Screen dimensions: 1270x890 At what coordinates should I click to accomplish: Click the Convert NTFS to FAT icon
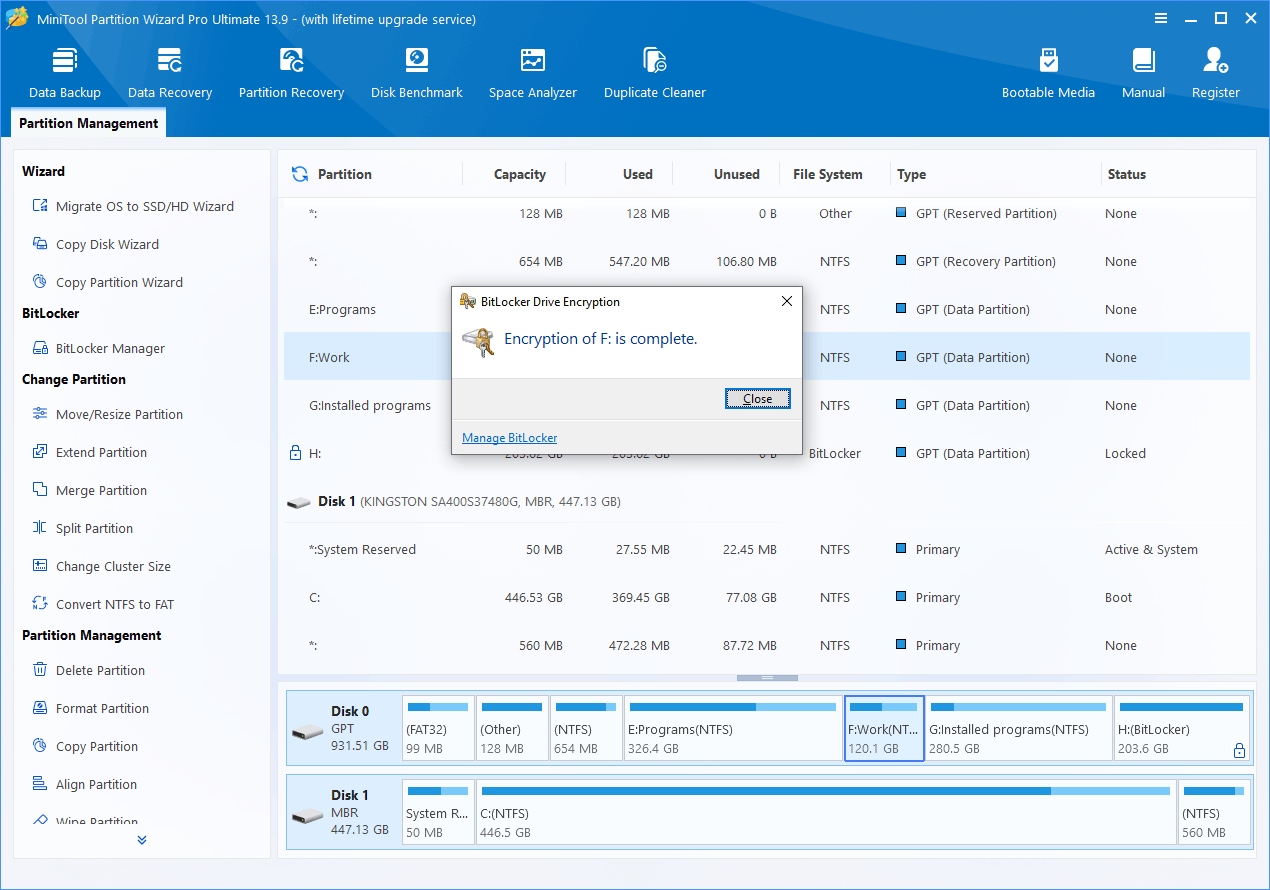[x=40, y=604]
